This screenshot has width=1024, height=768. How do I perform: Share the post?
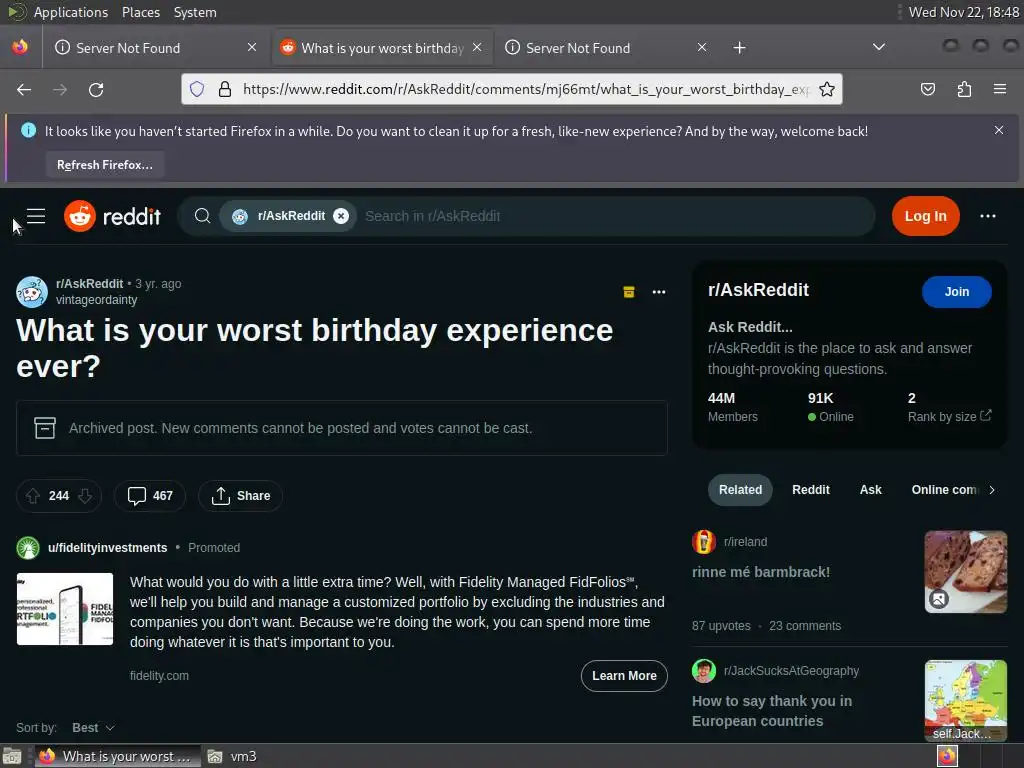point(240,496)
